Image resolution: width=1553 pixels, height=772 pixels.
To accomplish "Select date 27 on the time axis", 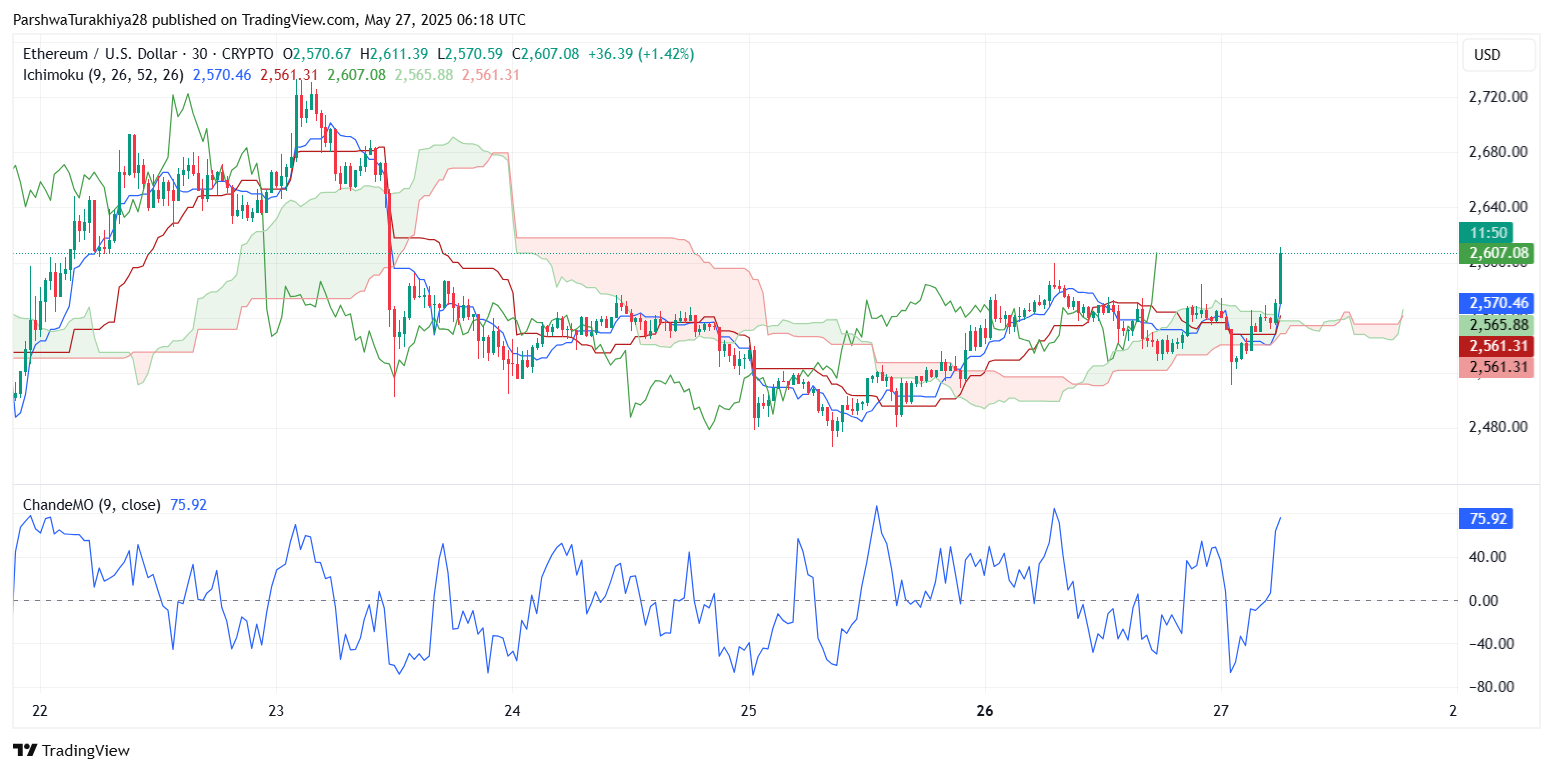I will click(x=1221, y=711).
